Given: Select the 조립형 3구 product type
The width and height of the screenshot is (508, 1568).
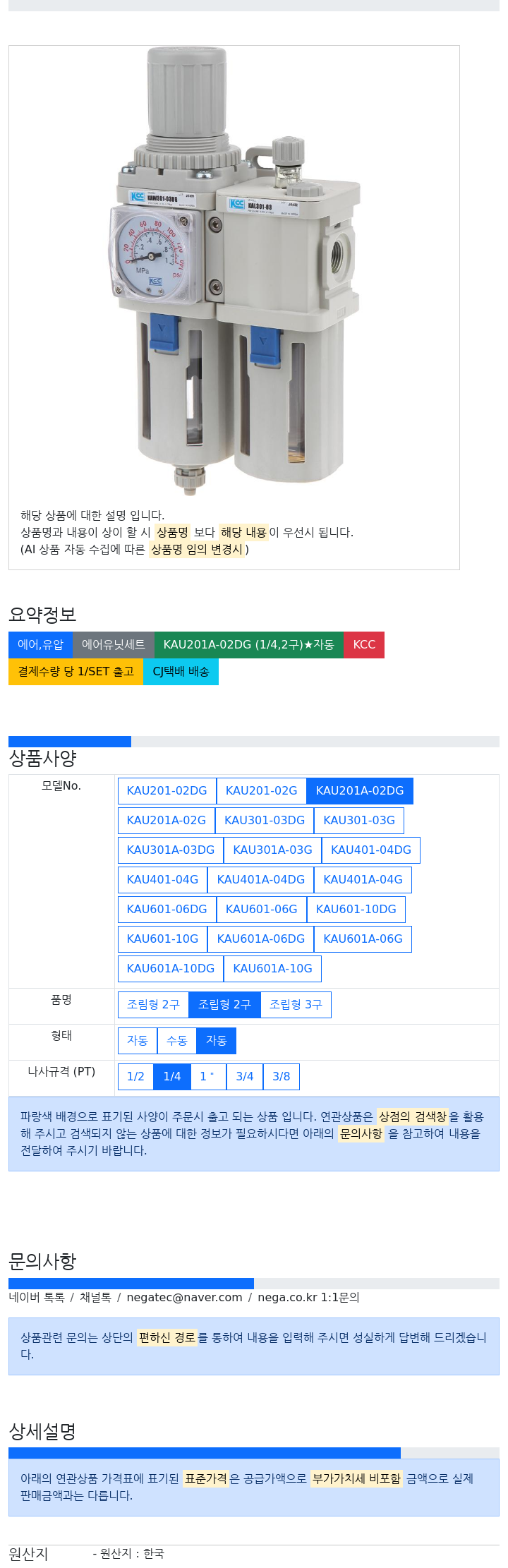Looking at the screenshot, I should point(296,1005).
